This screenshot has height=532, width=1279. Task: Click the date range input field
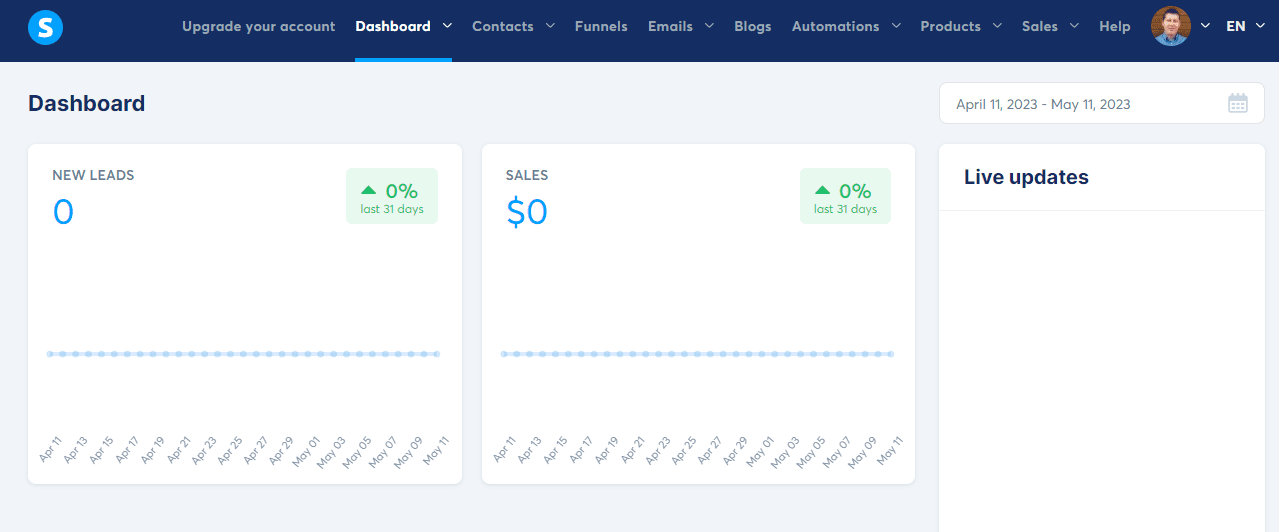coord(1080,104)
